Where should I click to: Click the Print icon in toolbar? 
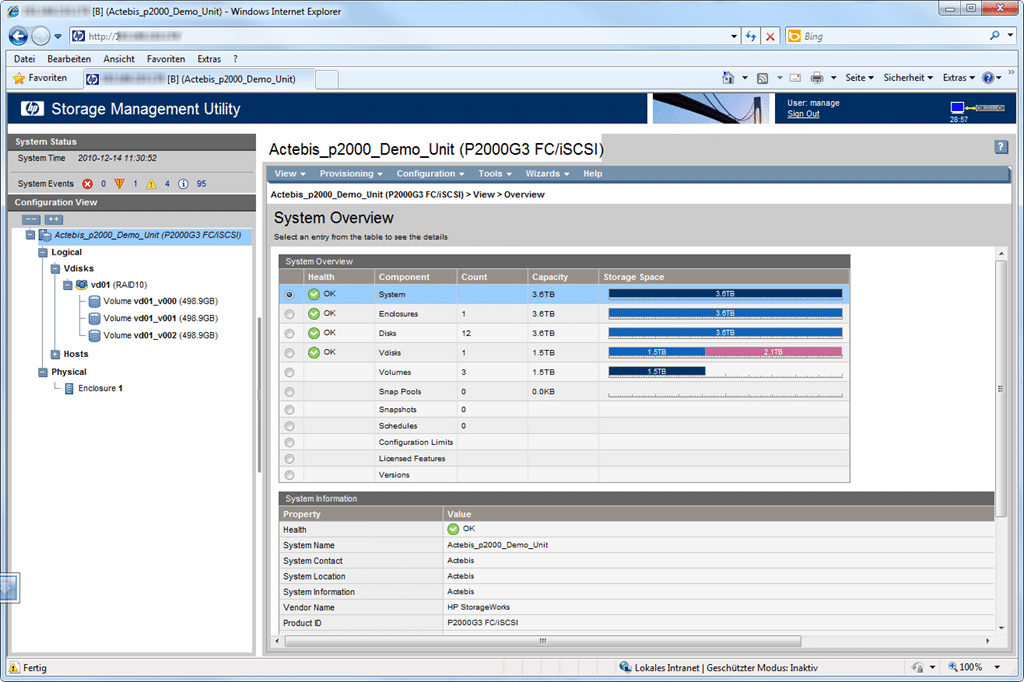coord(817,78)
